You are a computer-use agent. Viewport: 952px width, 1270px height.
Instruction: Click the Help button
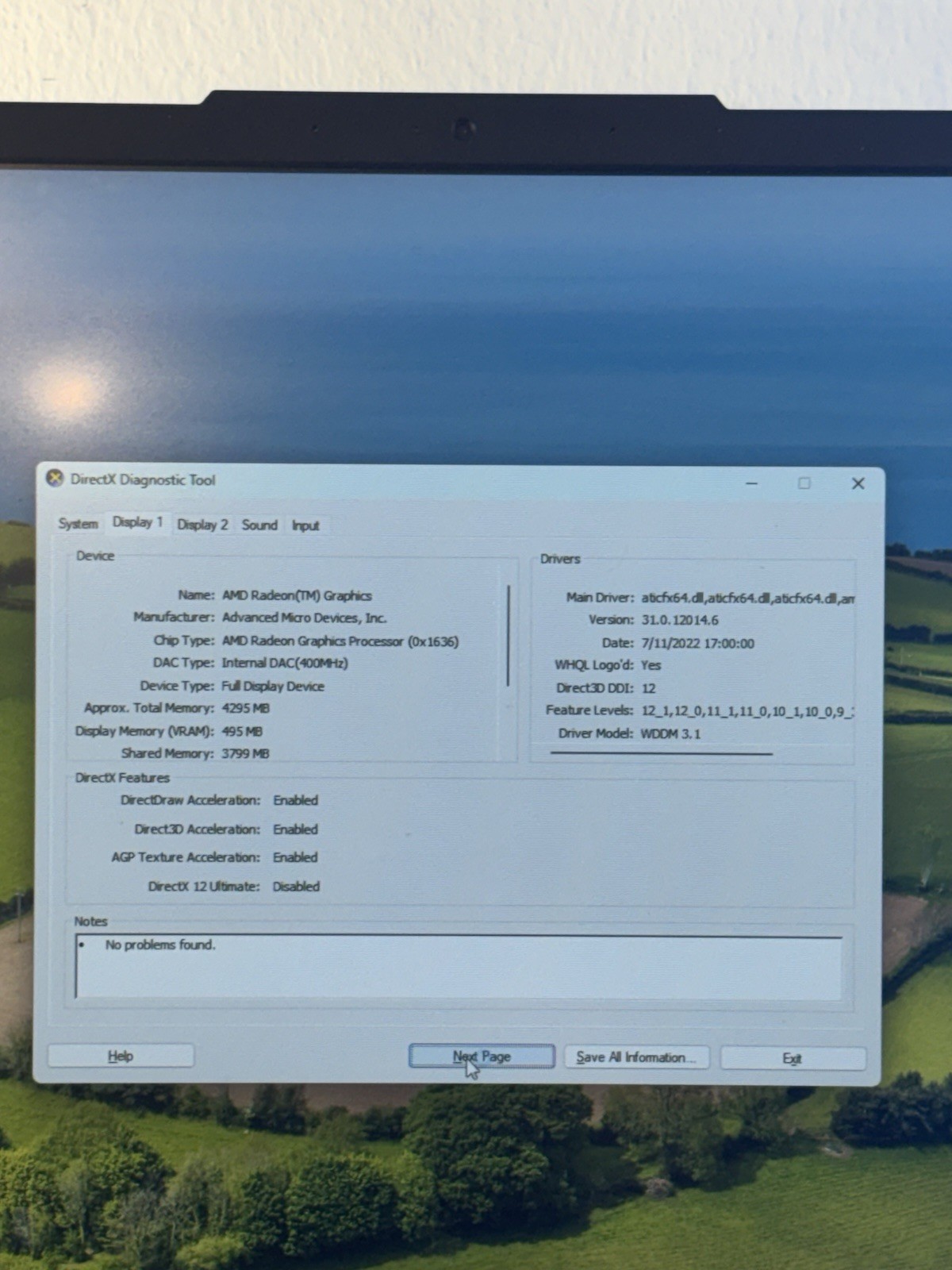point(121,1056)
